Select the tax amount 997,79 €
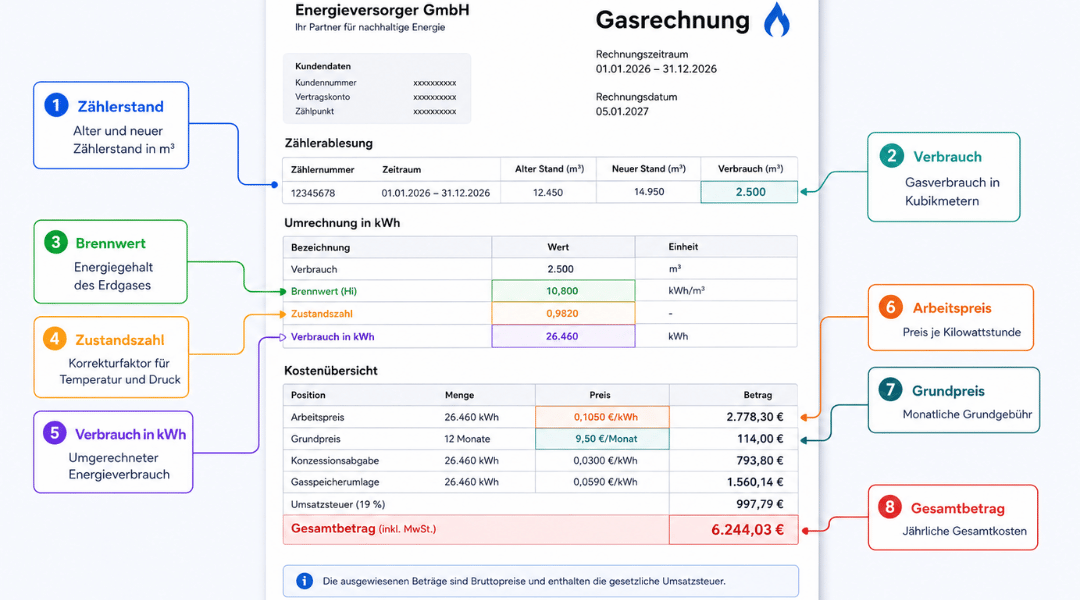Viewport: 1080px width, 600px height. click(x=760, y=504)
